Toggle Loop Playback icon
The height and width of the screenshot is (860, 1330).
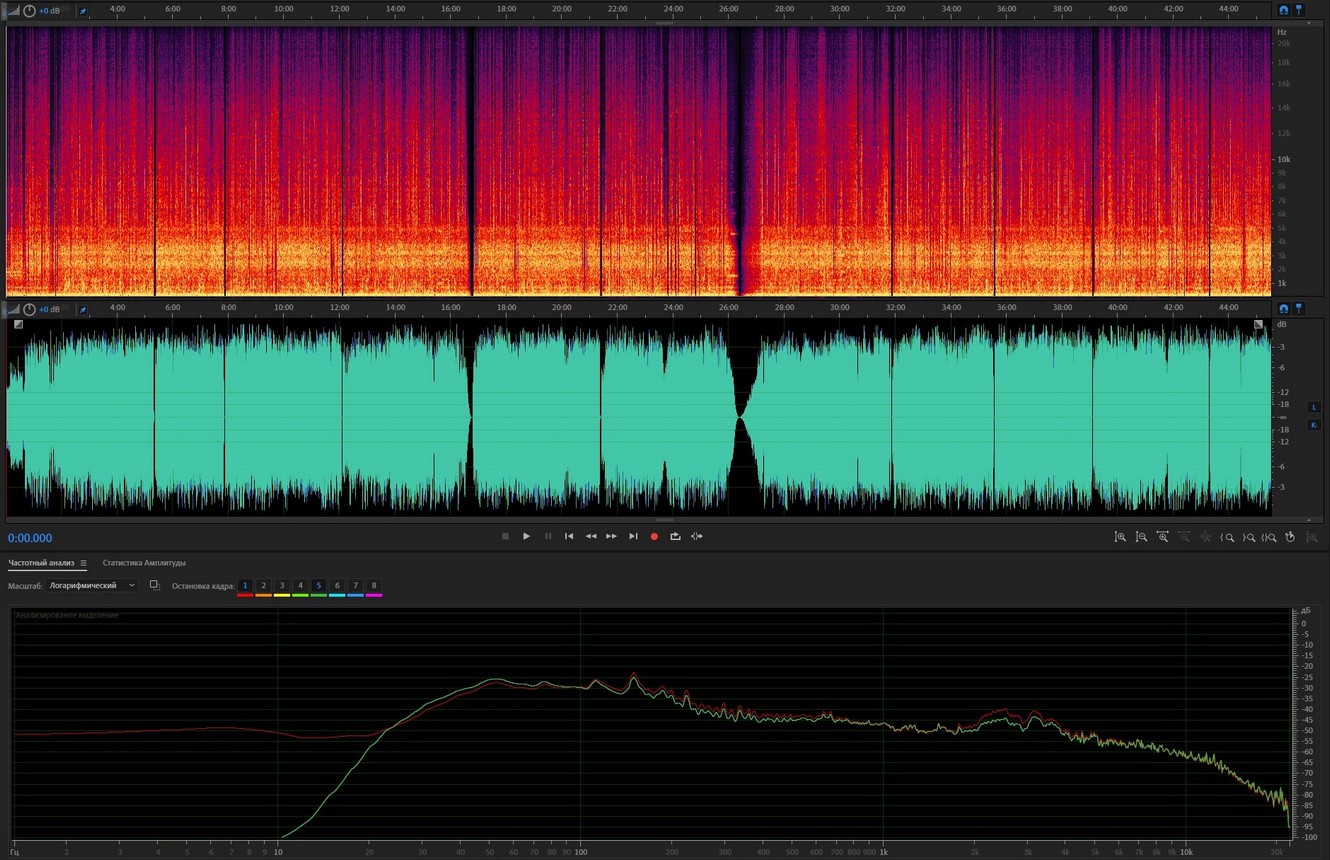tap(675, 537)
